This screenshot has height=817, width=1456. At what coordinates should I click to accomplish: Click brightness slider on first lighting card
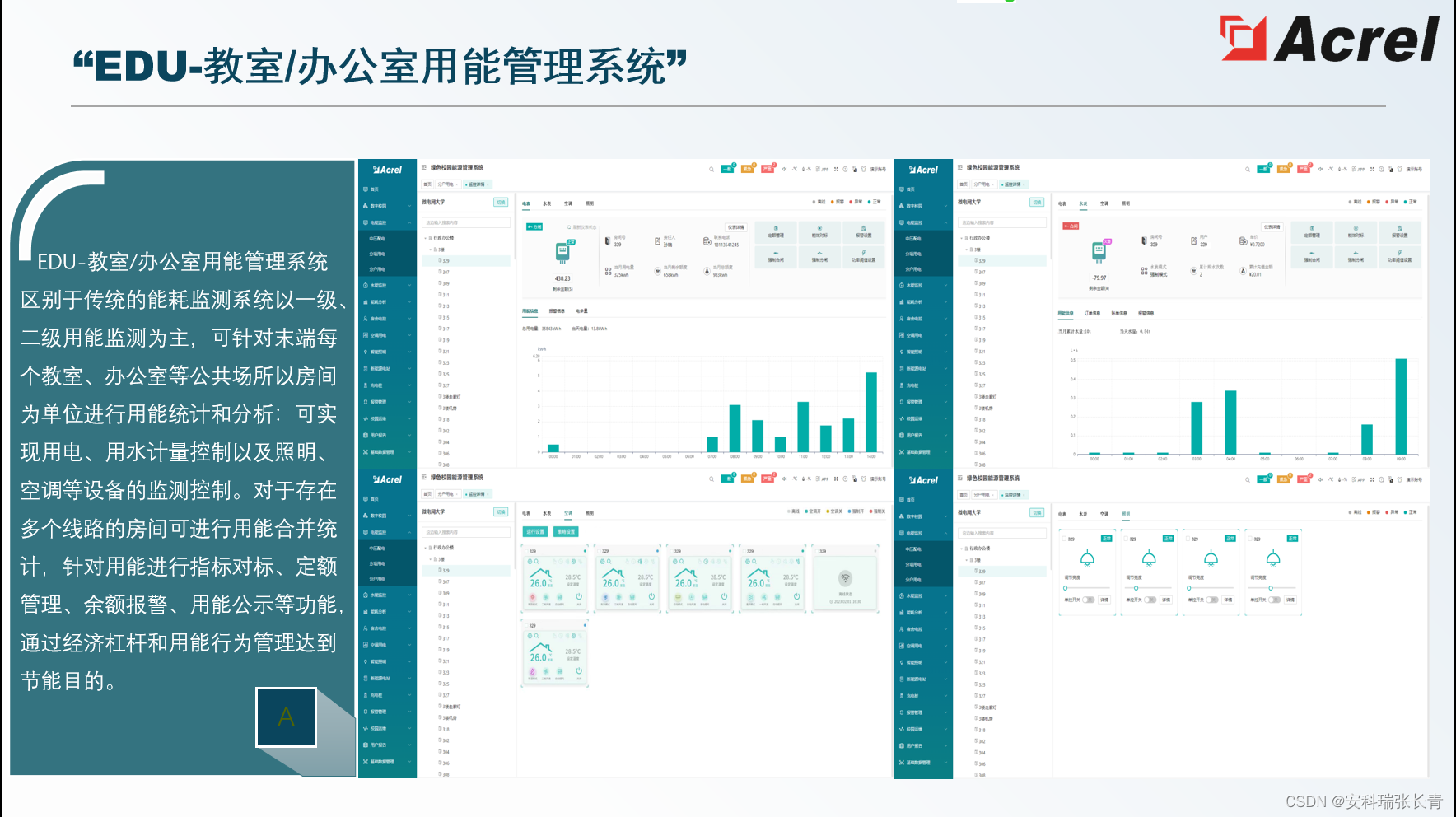(1086, 588)
